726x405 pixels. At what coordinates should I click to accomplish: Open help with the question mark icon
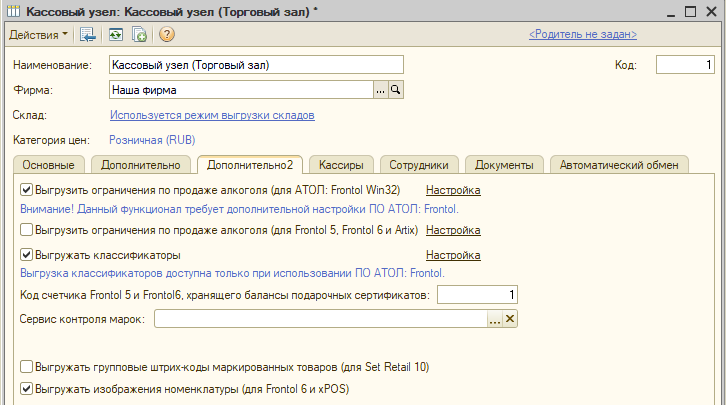click(x=166, y=35)
